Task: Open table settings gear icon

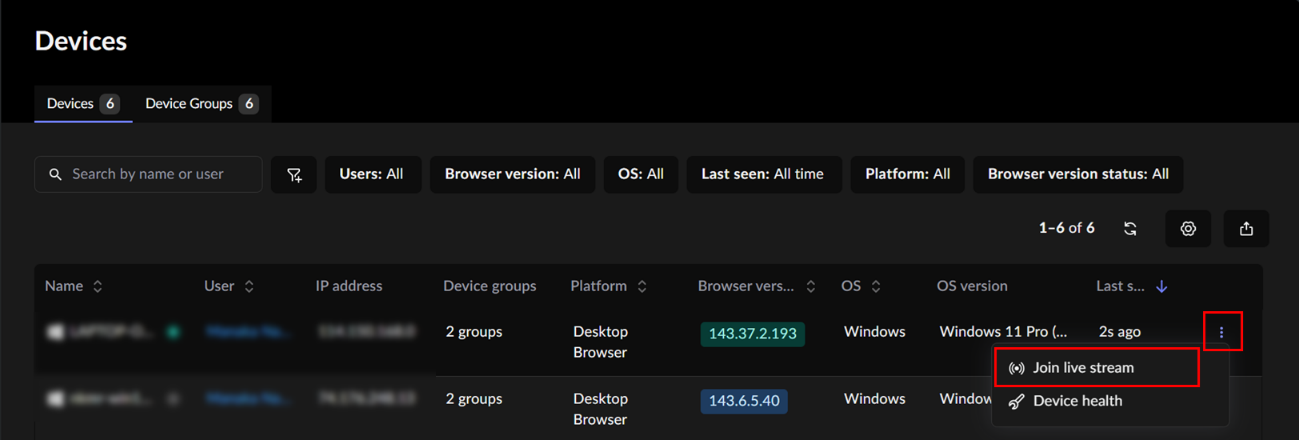Action: 1188,229
